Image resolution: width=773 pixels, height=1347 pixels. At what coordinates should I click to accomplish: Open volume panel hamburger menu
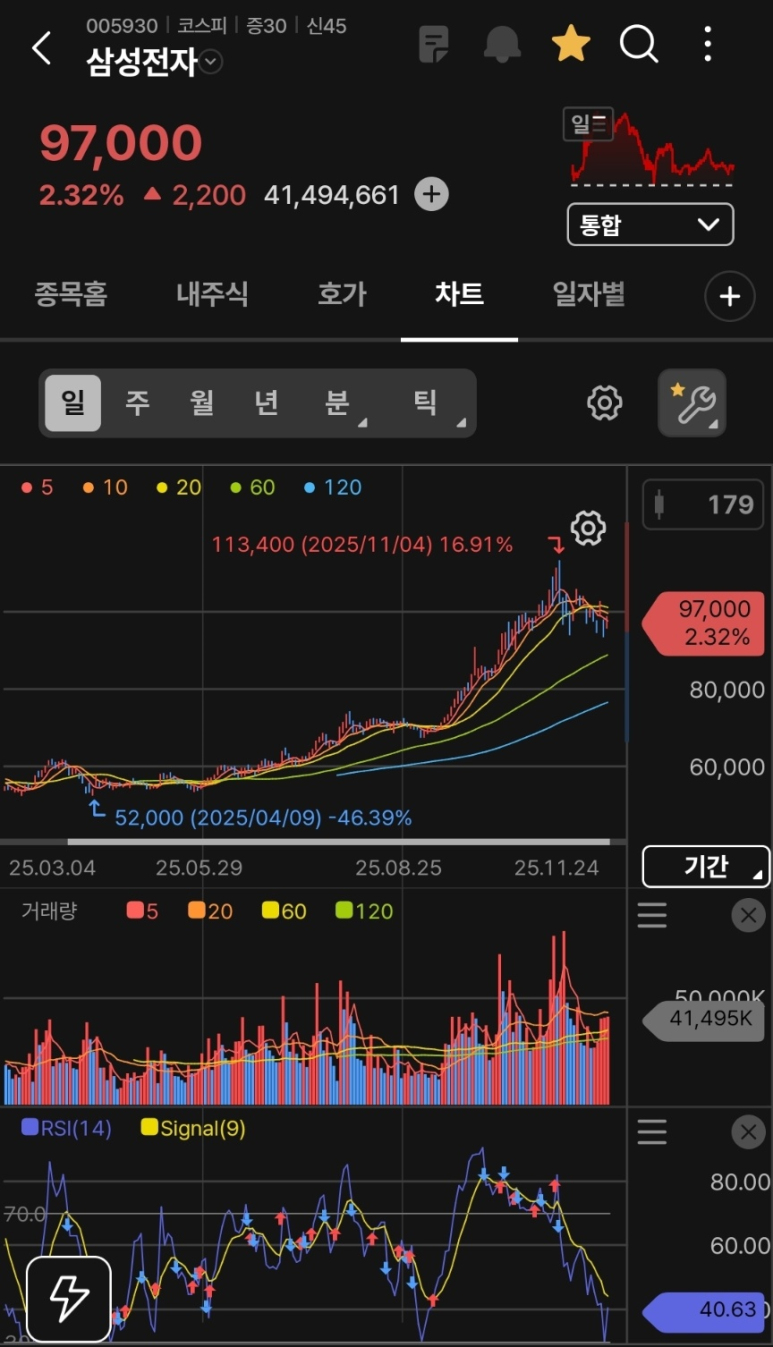click(652, 915)
